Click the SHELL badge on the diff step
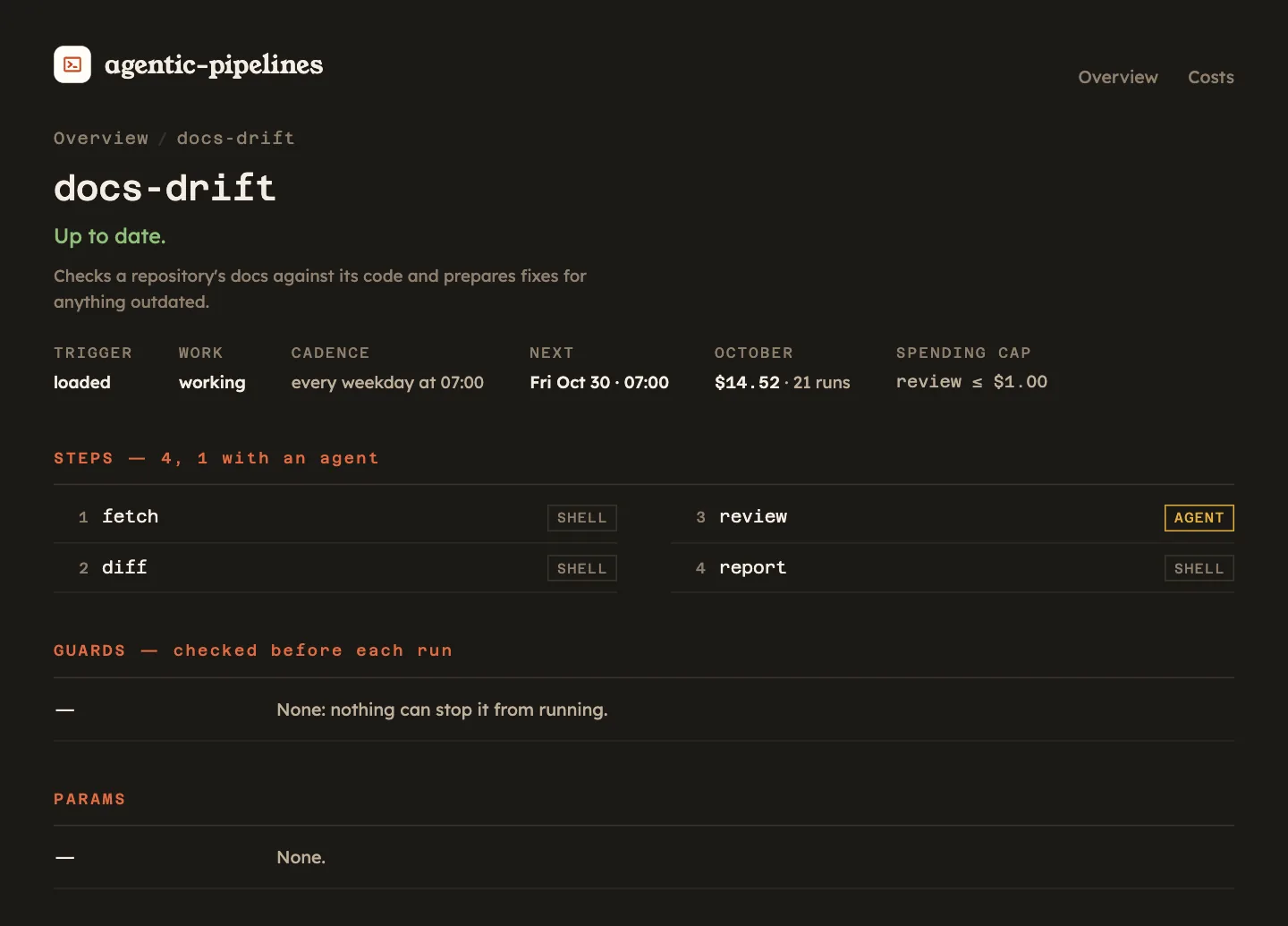 [582, 568]
